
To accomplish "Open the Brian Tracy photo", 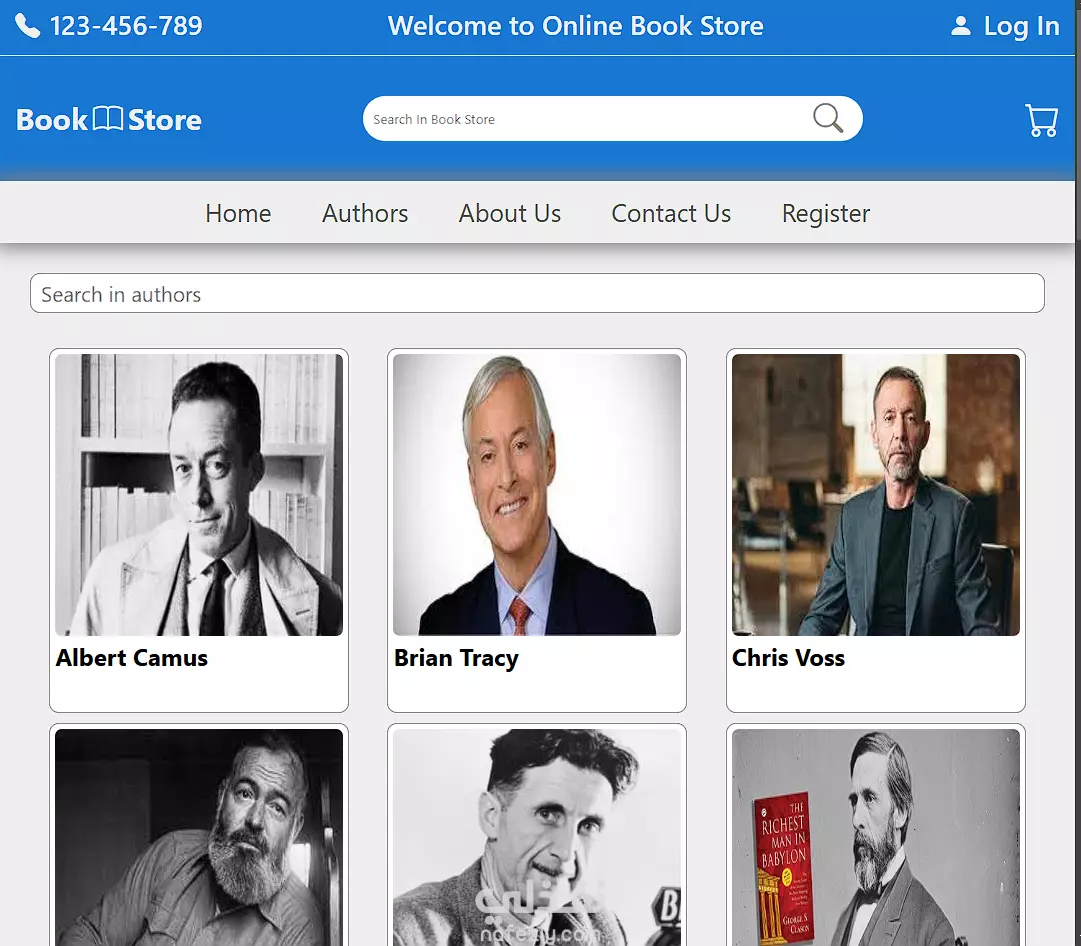I will point(537,494).
